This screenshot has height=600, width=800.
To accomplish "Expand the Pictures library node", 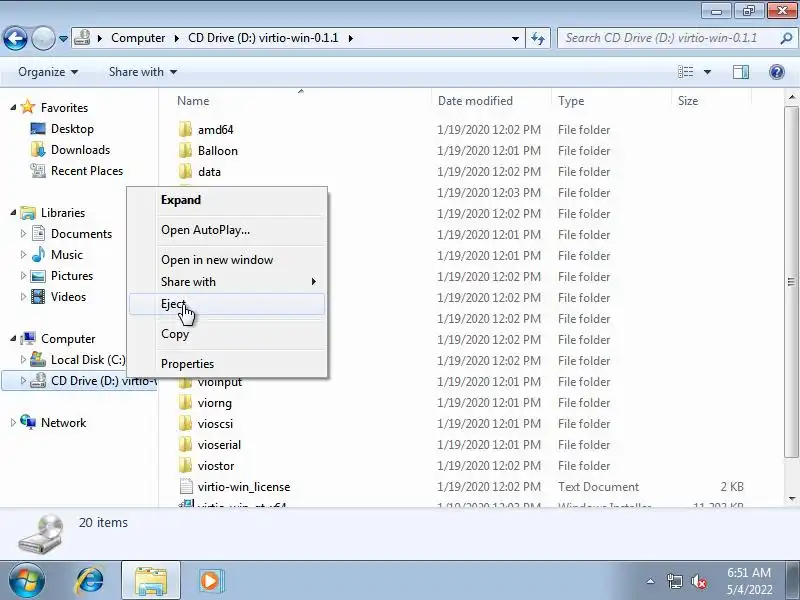I will (23, 276).
